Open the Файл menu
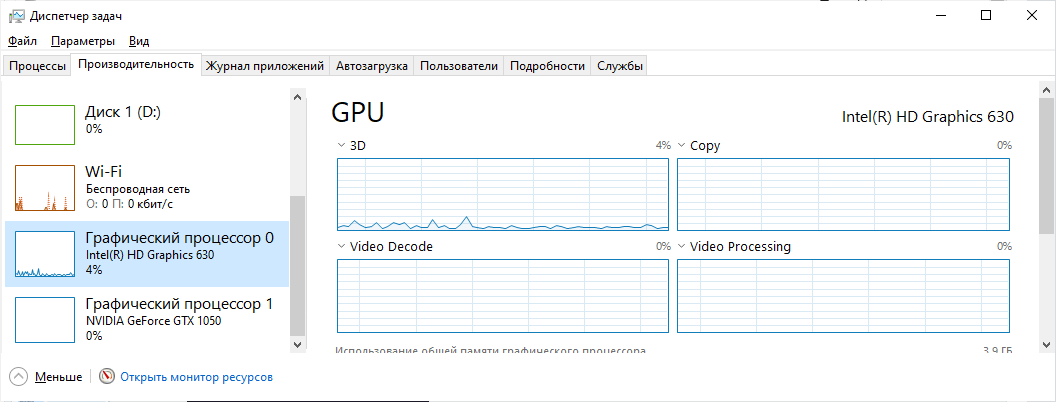Image resolution: width=1056 pixels, height=402 pixels. 22,41
